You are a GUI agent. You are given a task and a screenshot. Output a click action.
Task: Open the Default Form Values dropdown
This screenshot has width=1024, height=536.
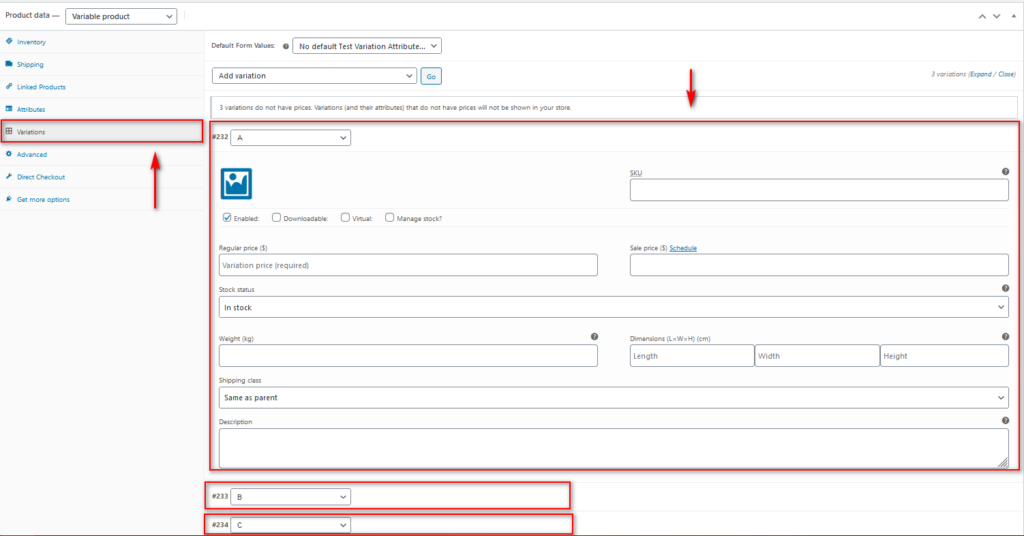coord(367,46)
